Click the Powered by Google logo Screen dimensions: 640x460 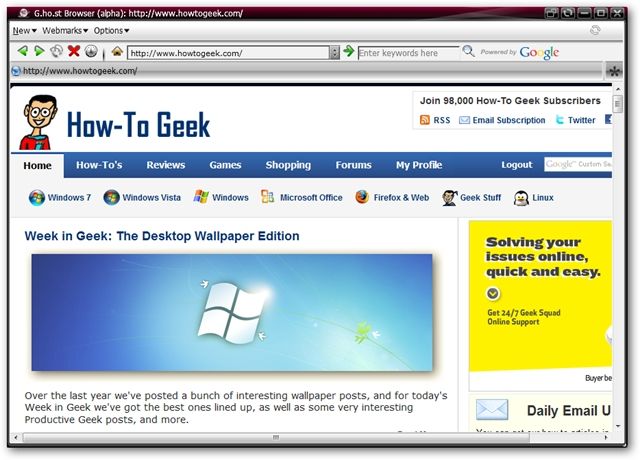pos(520,52)
